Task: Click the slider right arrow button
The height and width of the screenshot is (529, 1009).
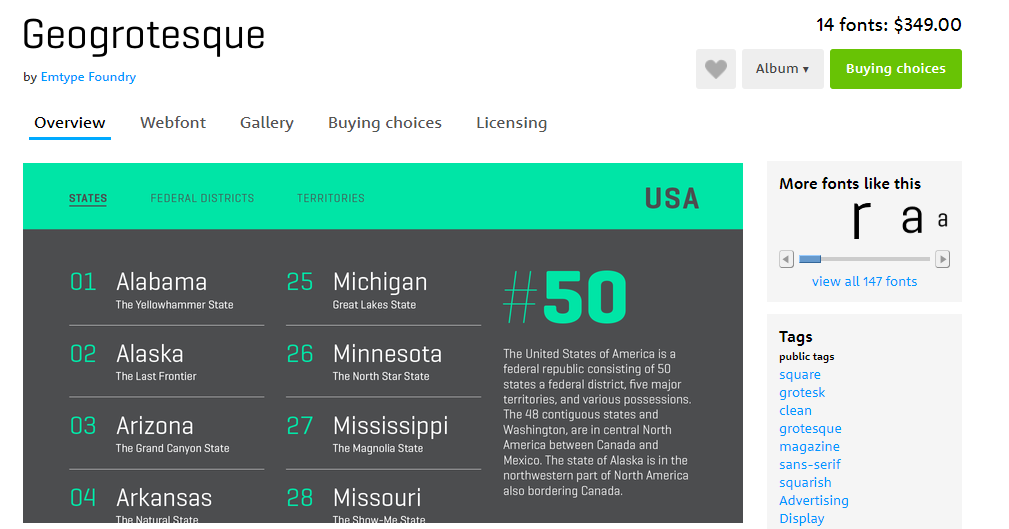Action: (x=943, y=259)
